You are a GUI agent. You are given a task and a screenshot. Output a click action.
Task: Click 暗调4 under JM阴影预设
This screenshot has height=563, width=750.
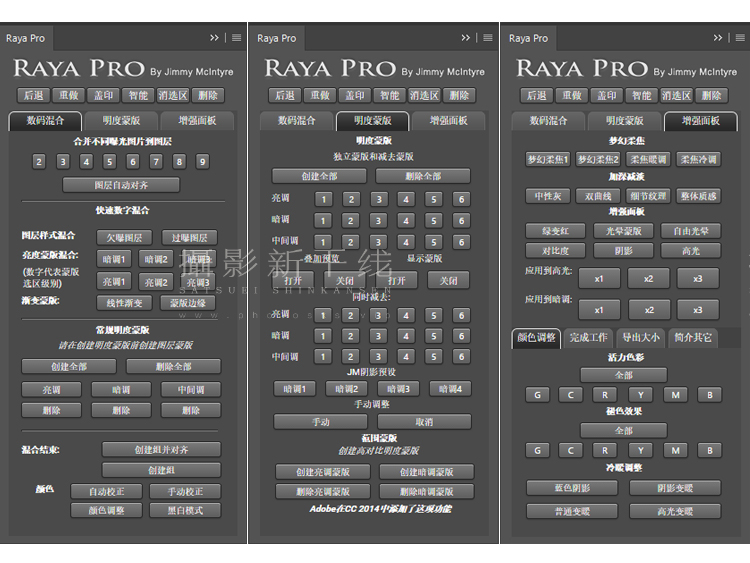pos(451,389)
